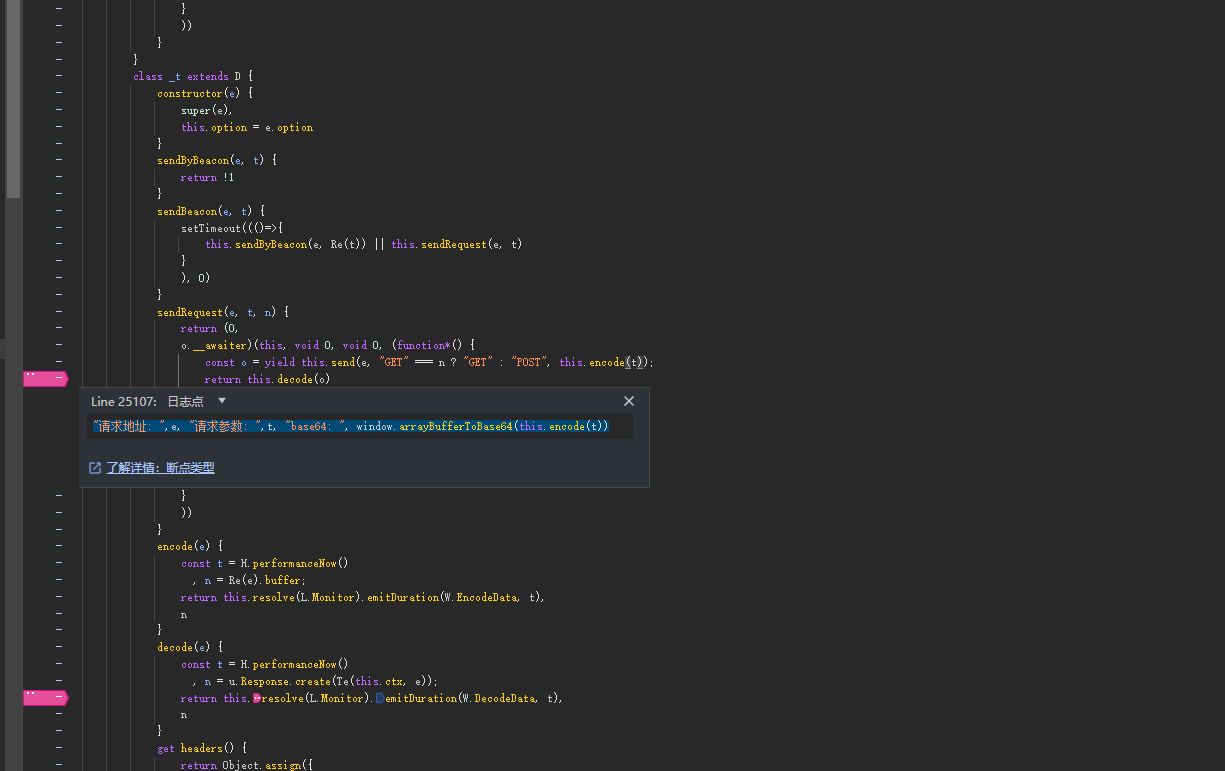
Task: Click the "return this.decode(o)" line
Action: (x=267, y=379)
